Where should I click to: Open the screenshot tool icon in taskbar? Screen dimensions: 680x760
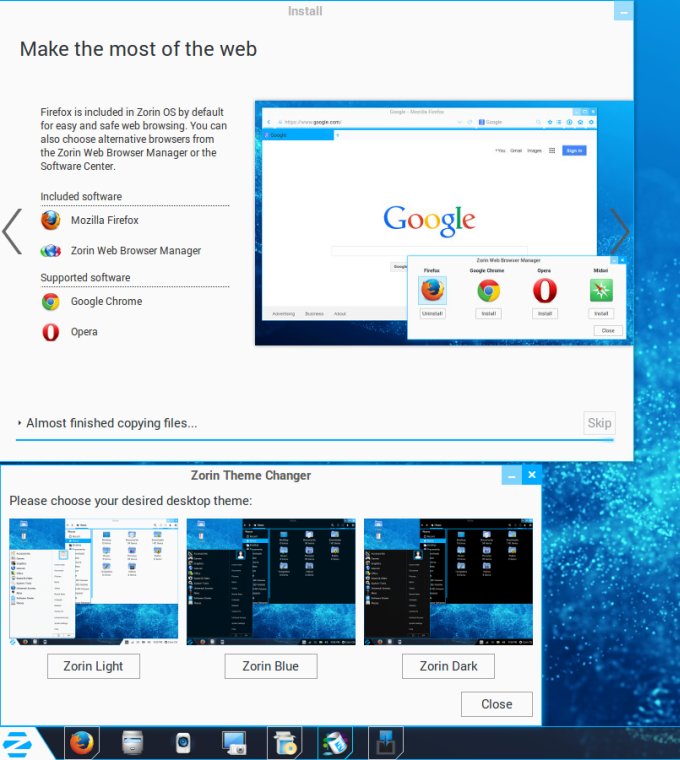pos(234,743)
